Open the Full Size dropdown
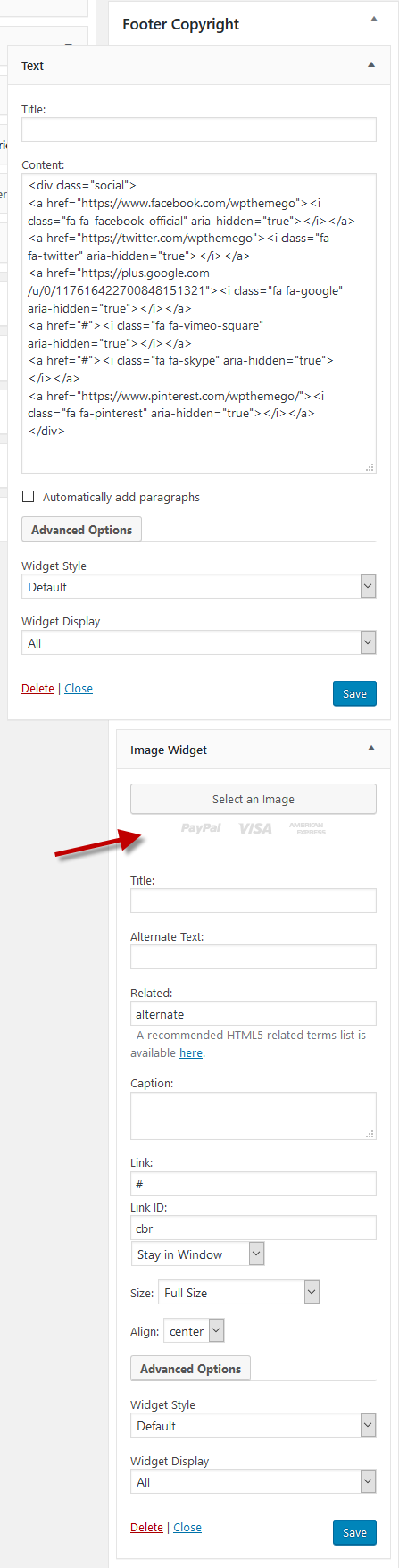The image size is (399, 1568). click(239, 1293)
